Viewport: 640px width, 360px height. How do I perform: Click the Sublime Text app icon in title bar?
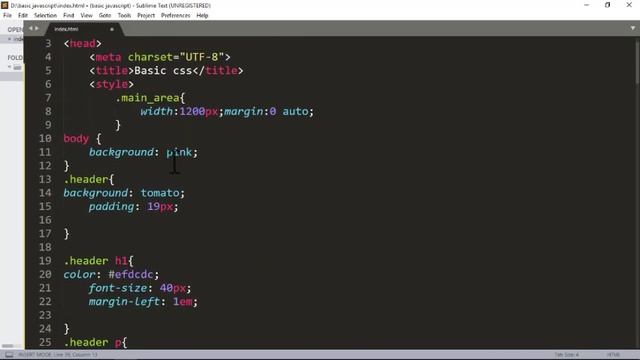pos(4,5)
